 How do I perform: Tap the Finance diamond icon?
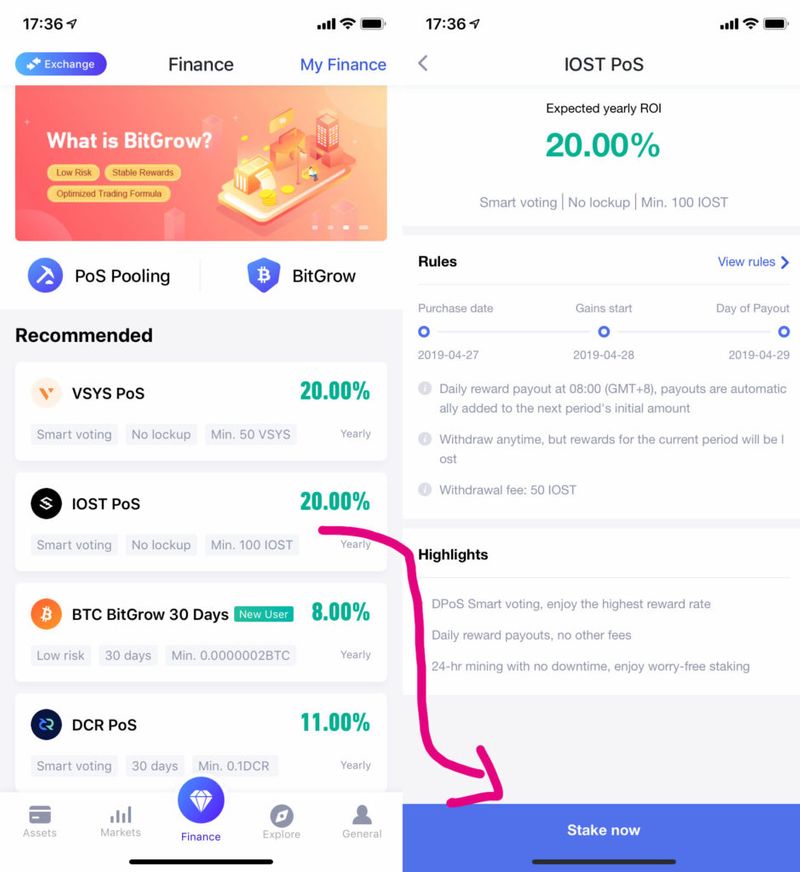(201, 800)
